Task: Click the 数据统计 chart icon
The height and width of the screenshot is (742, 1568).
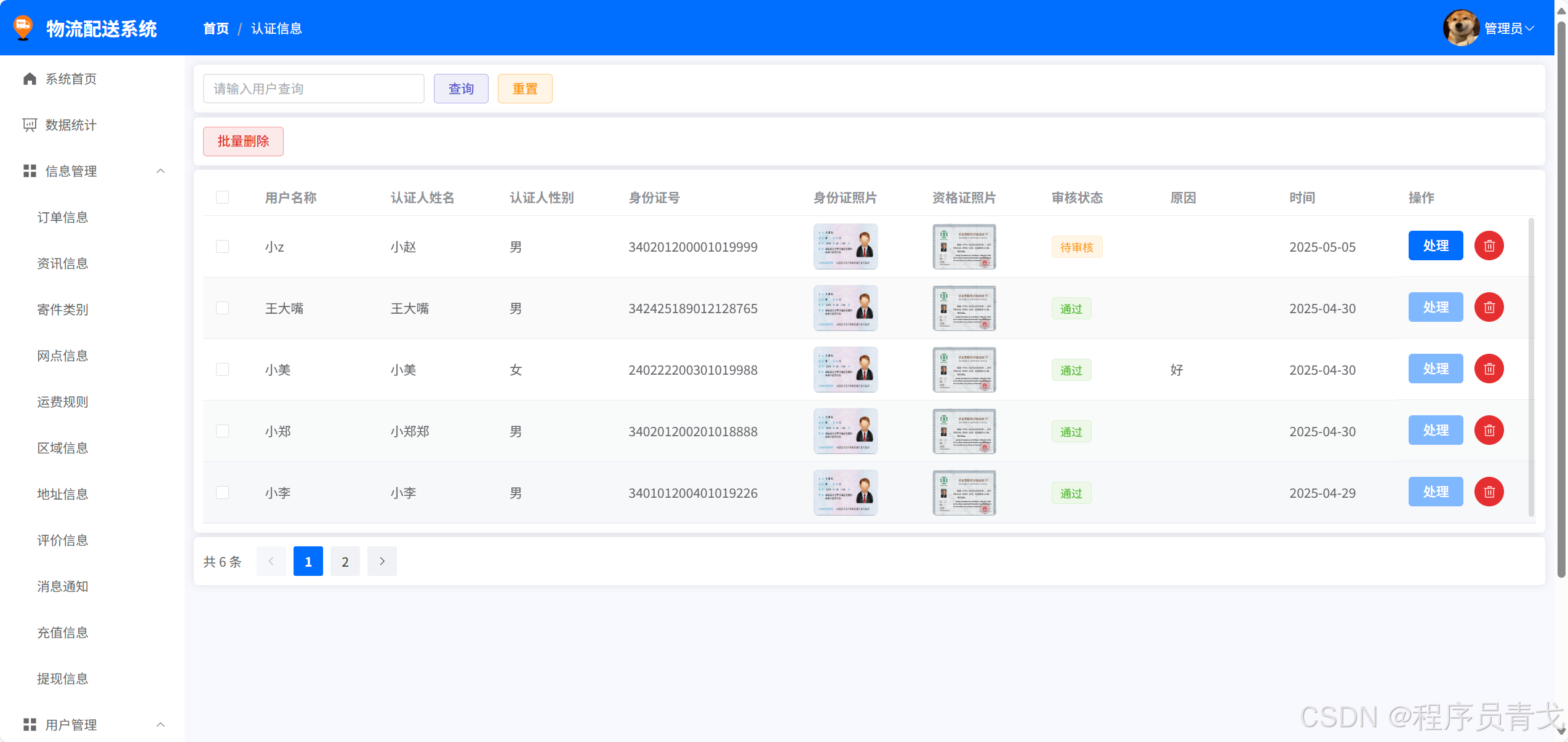Action: [30, 125]
